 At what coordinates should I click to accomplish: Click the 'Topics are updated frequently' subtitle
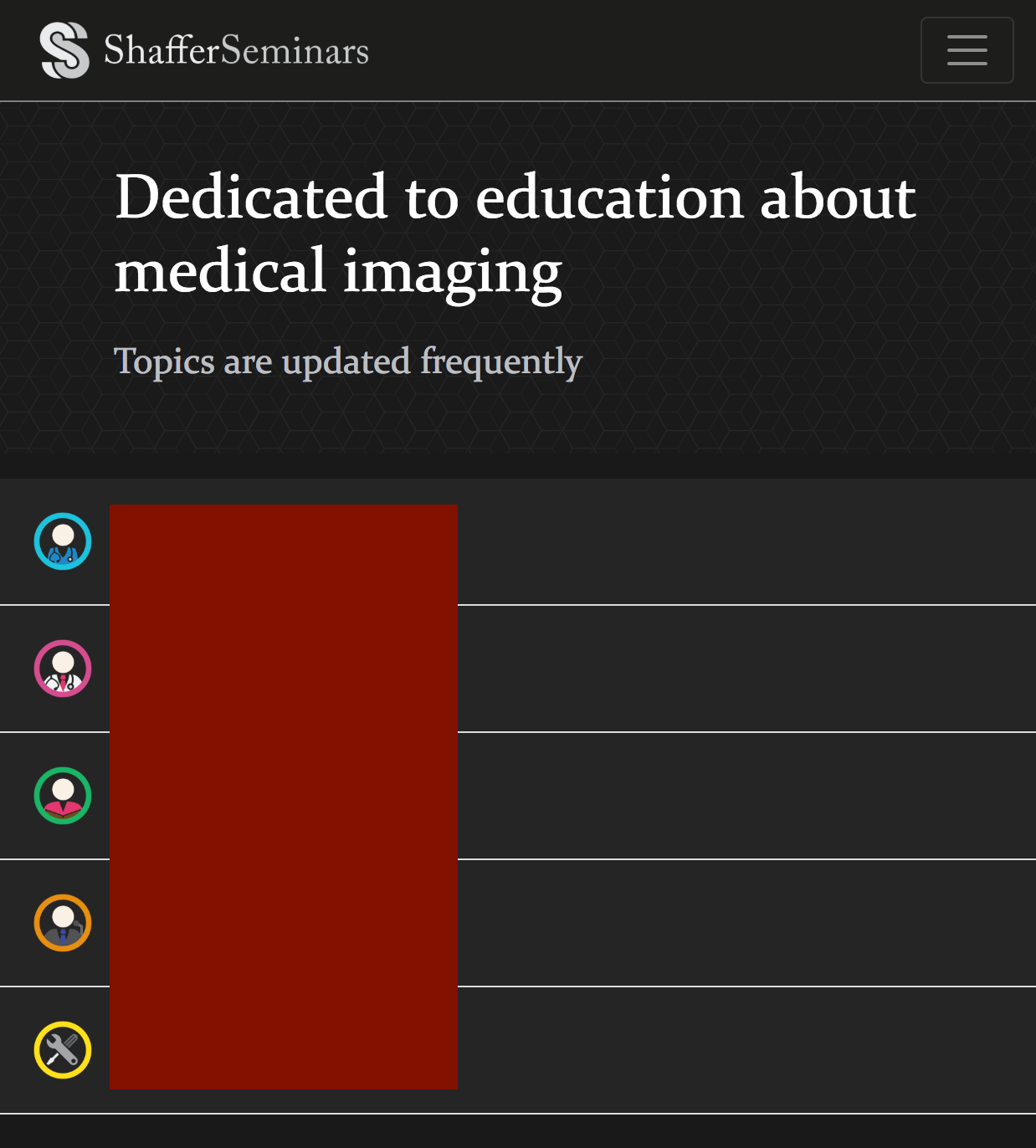(x=348, y=361)
